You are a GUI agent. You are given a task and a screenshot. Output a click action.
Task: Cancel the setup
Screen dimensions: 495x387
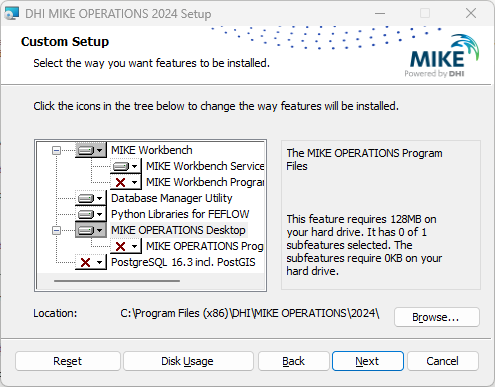click(443, 361)
